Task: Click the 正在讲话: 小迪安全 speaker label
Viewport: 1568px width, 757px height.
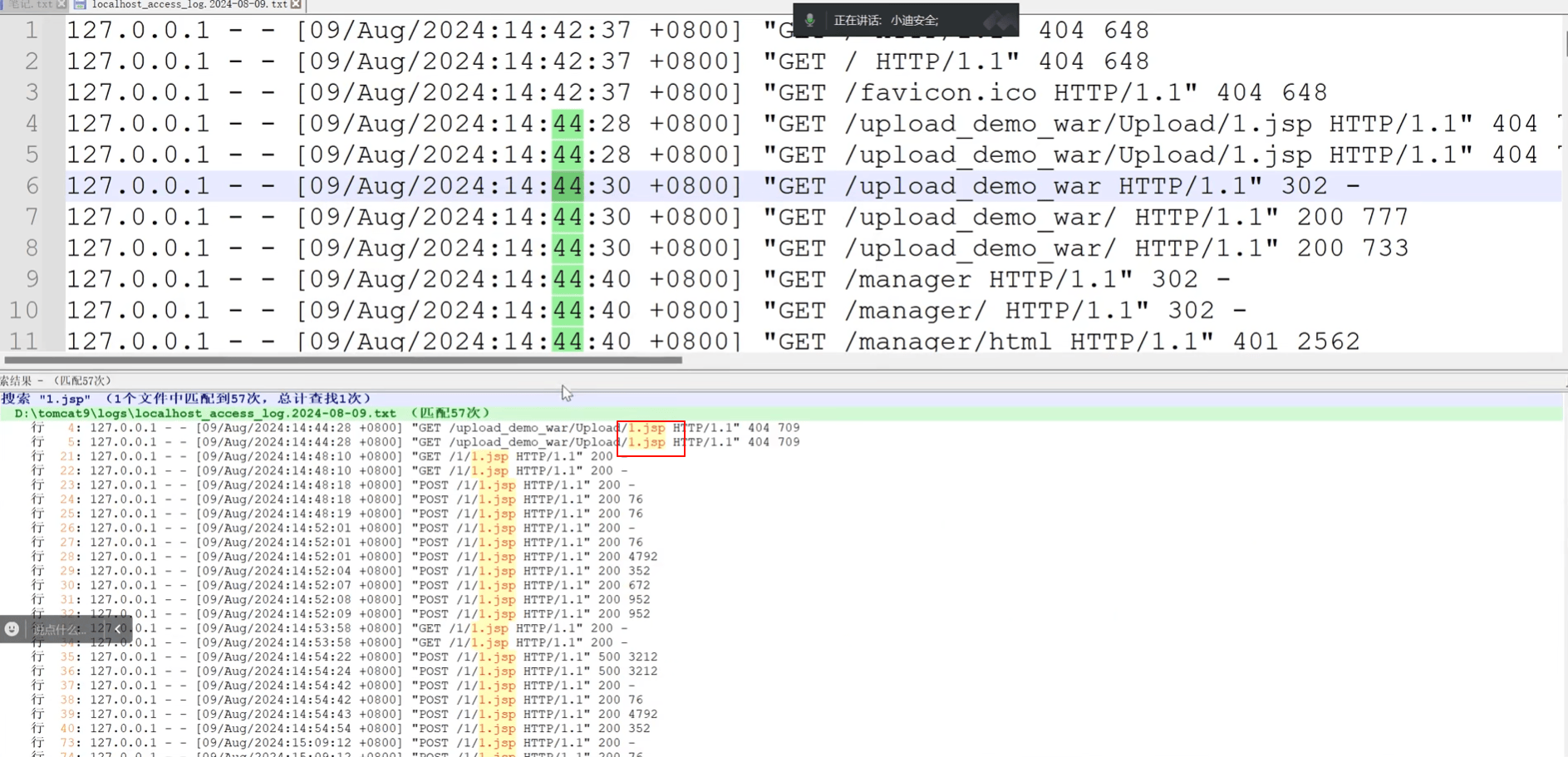Action: pyautogui.click(x=886, y=20)
